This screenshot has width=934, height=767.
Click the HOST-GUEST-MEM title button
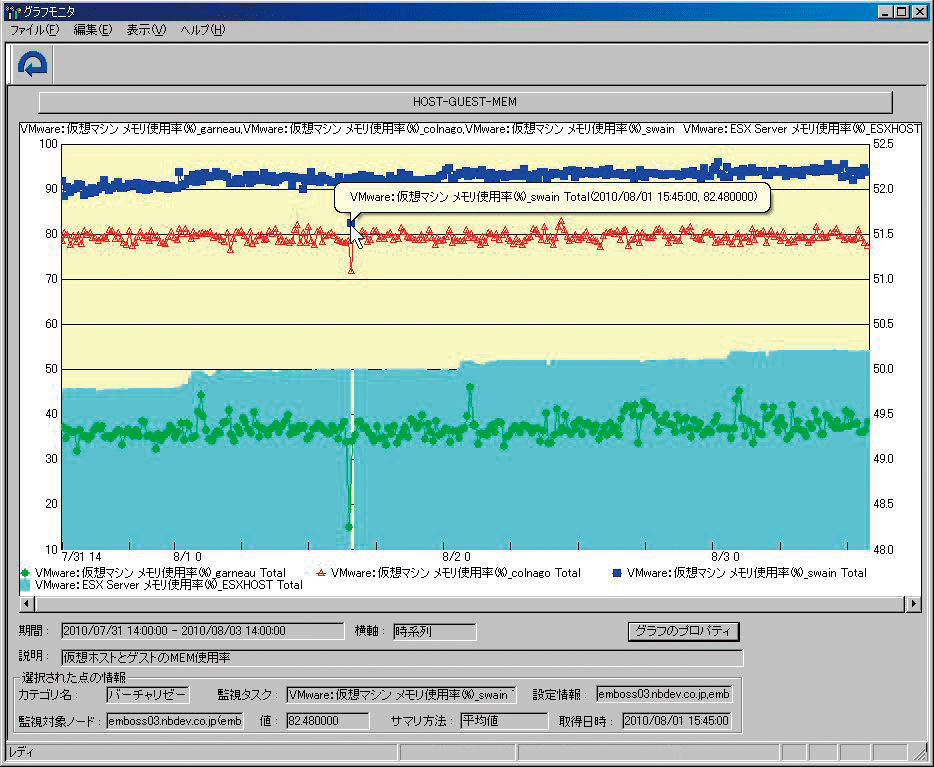point(465,102)
